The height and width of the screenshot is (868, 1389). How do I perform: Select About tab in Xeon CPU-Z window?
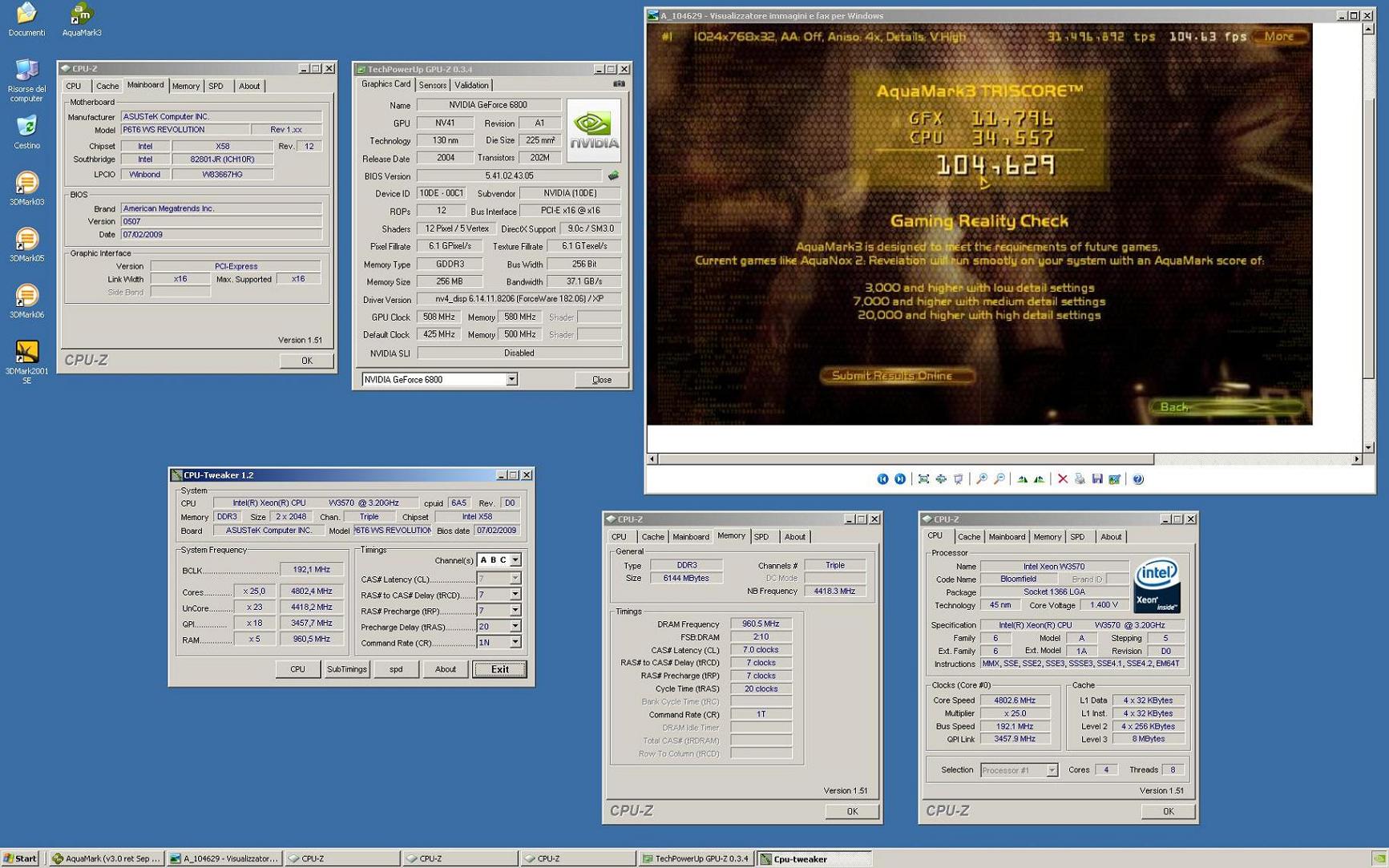point(1111,537)
